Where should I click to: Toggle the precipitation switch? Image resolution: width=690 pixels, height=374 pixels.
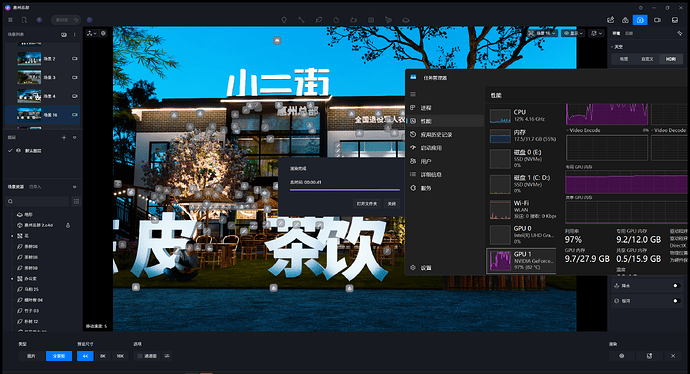(676, 286)
